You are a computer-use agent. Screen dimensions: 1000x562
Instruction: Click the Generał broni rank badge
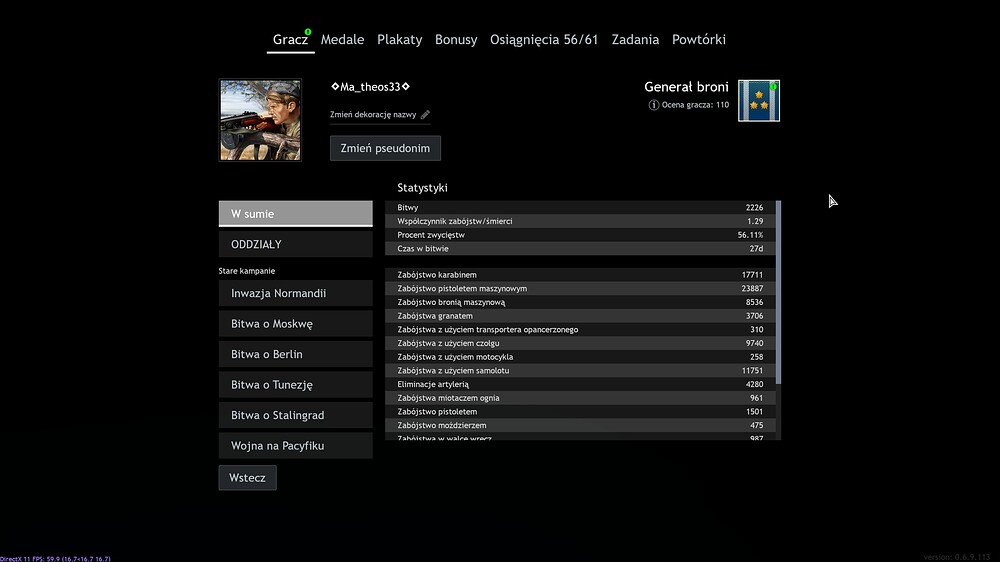click(x=759, y=101)
